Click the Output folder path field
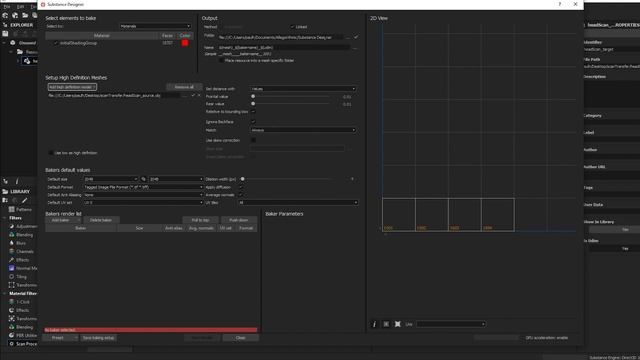The width and height of the screenshot is (640, 360). coord(280,37)
